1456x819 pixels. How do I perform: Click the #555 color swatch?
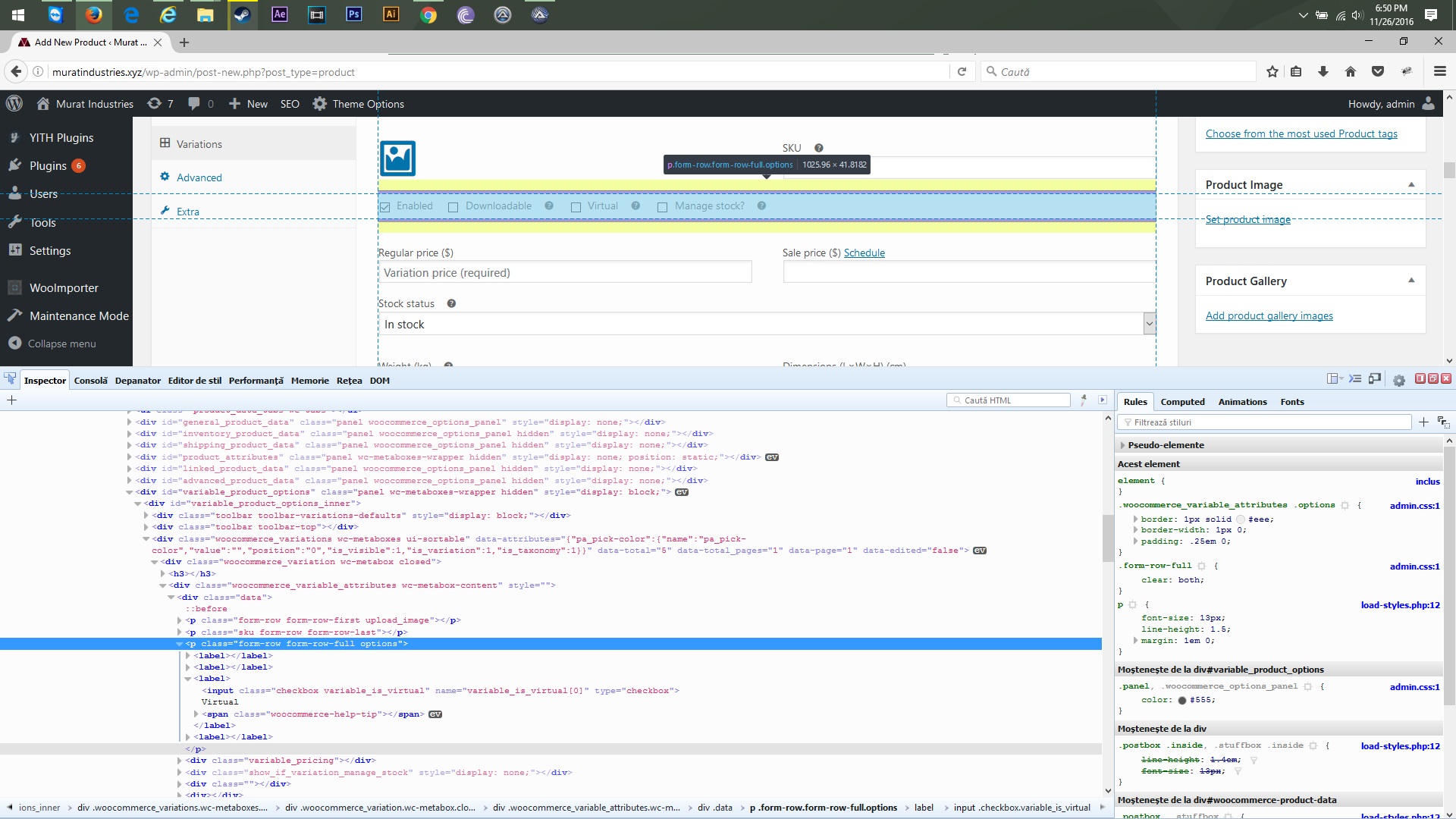[1182, 700]
